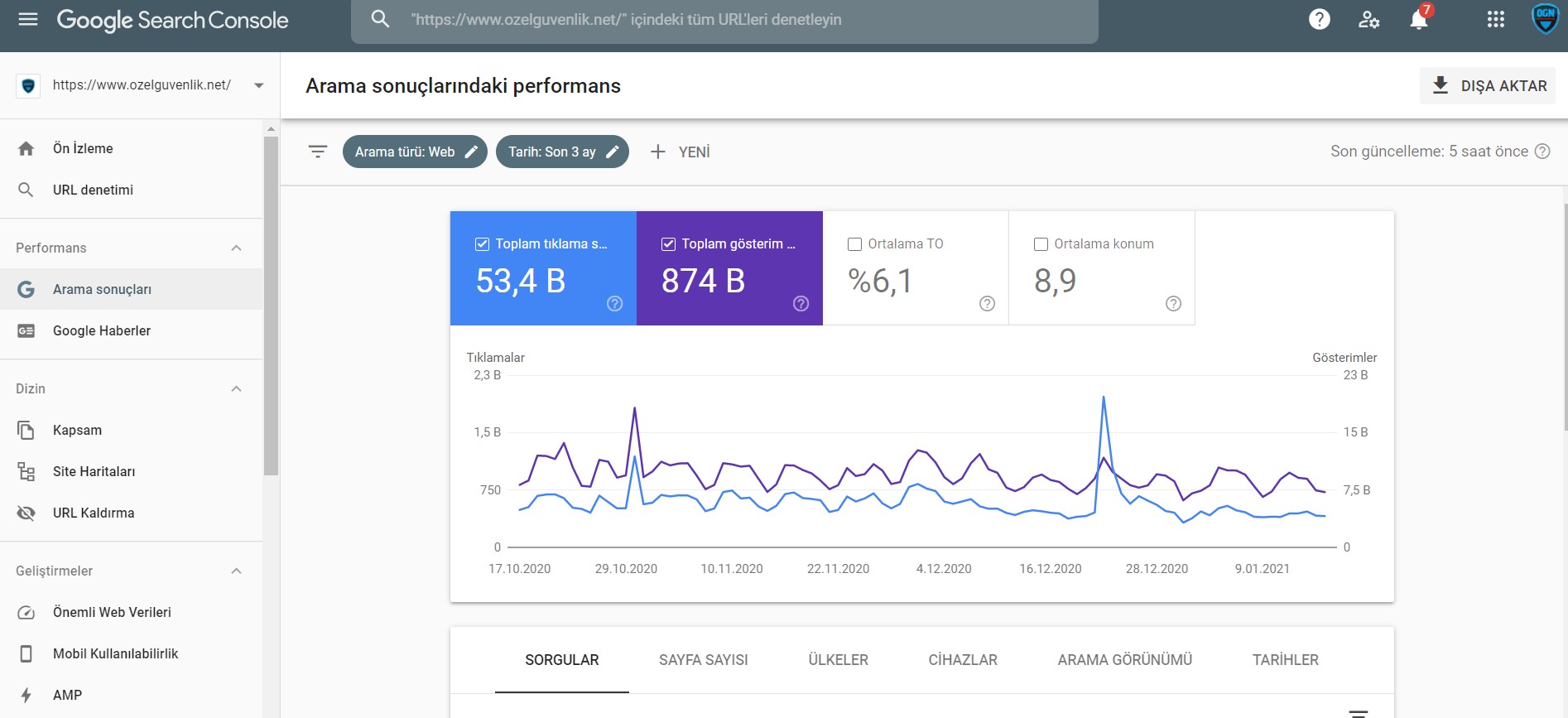Open Google Haberler in the sidebar

coord(132,330)
